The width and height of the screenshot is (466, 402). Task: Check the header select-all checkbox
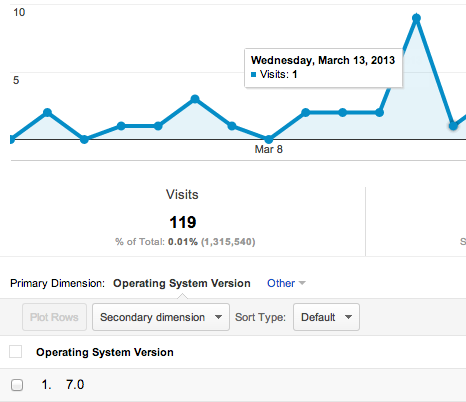point(16,352)
